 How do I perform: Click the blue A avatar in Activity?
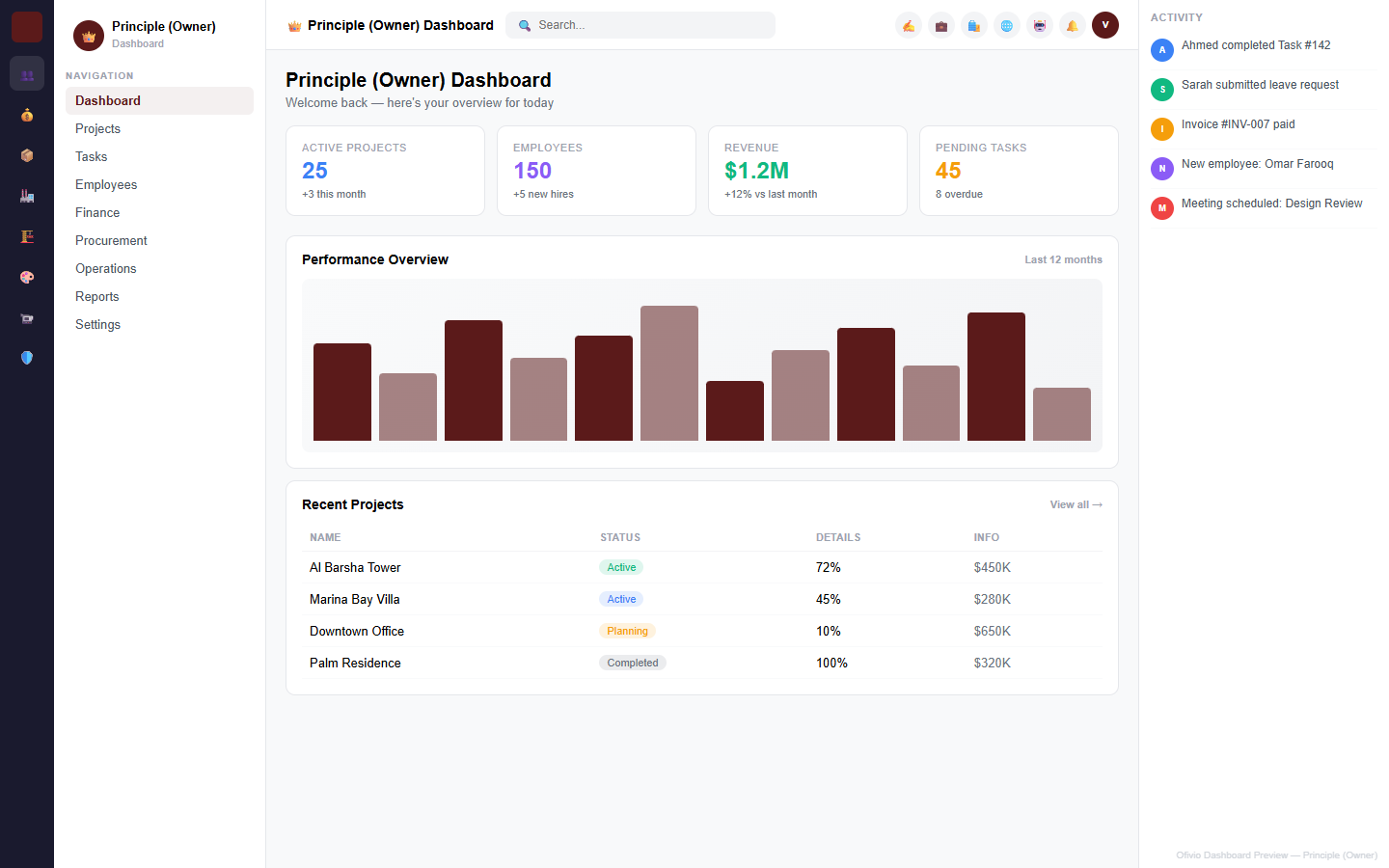click(x=1162, y=49)
